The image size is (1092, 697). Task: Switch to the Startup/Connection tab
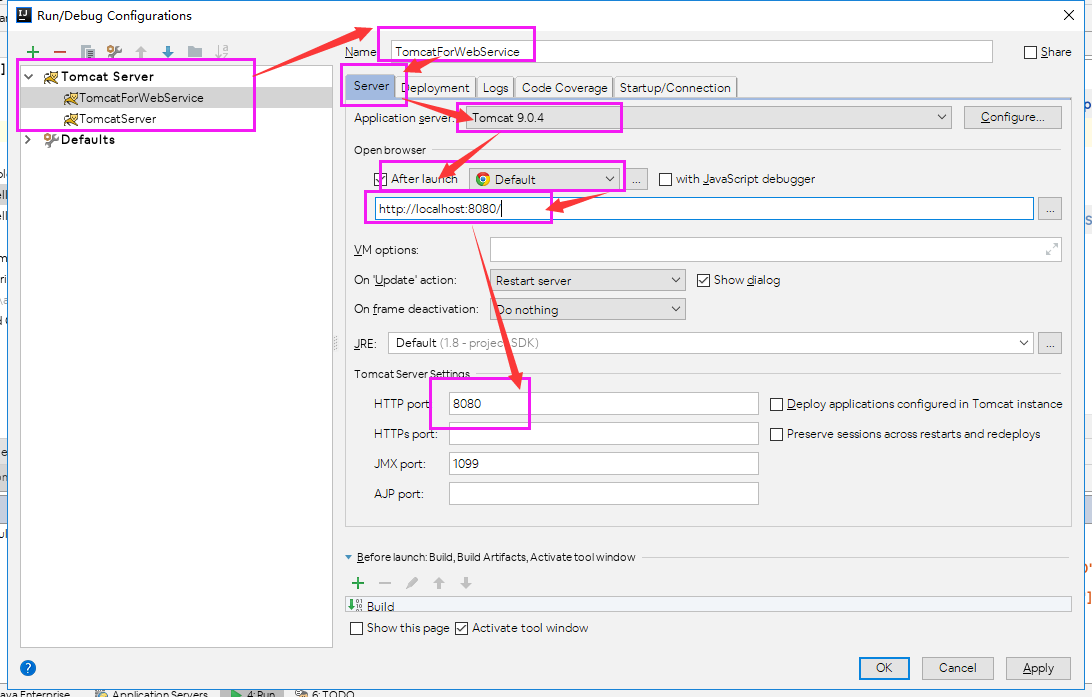click(675, 88)
